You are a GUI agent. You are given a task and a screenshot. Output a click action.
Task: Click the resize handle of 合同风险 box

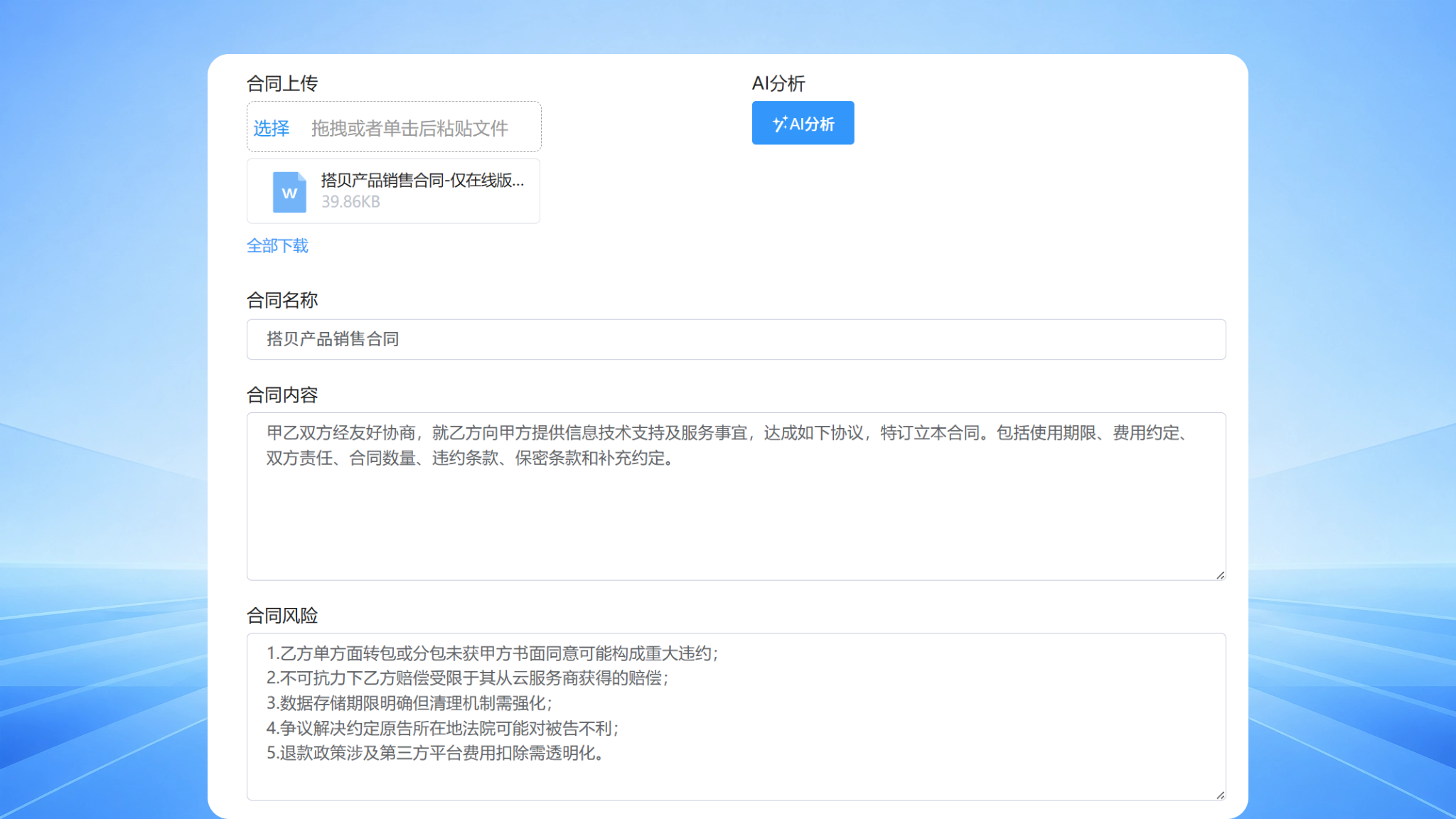[x=1220, y=795]
